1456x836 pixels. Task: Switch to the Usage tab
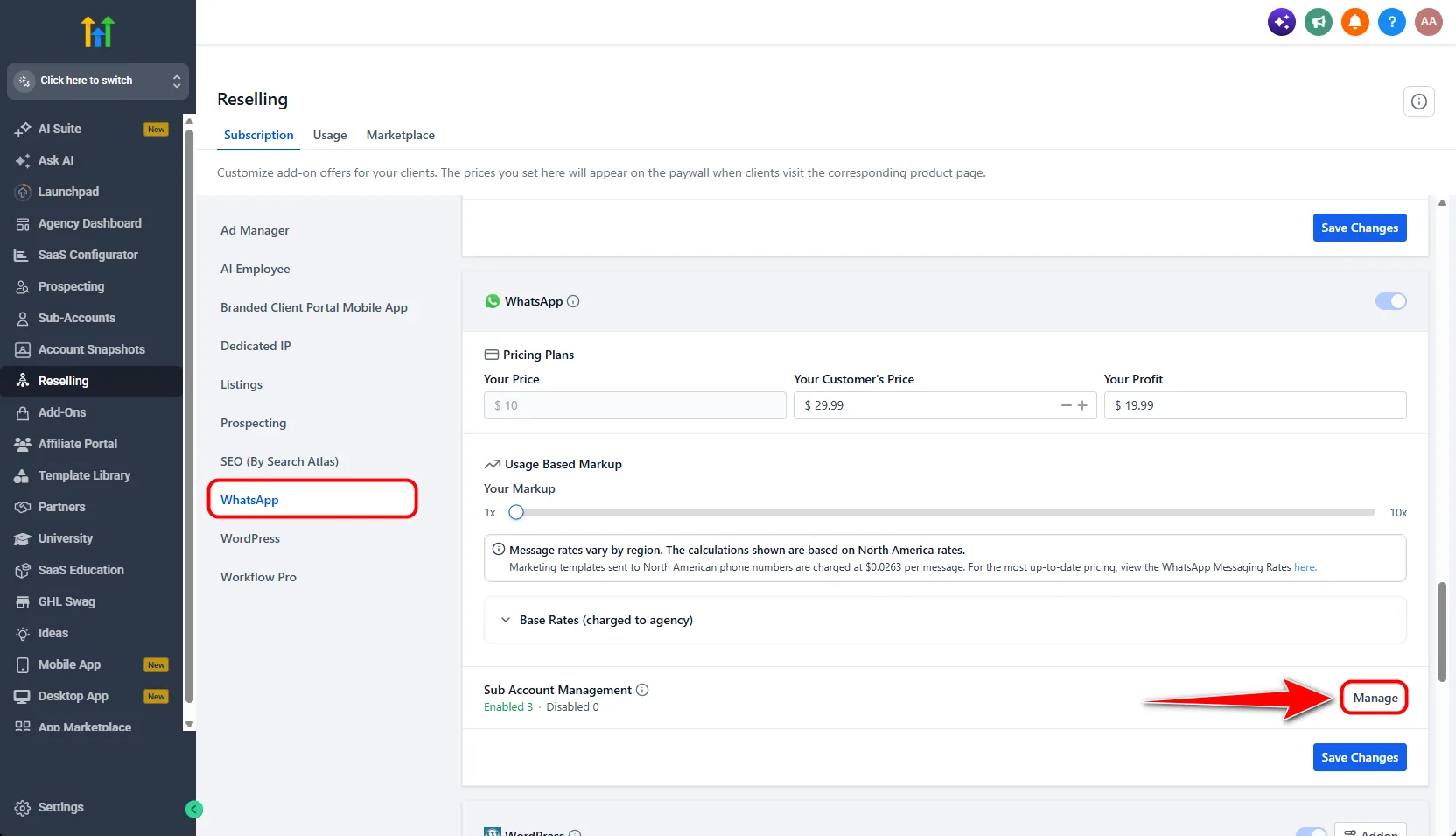point(330,135)
